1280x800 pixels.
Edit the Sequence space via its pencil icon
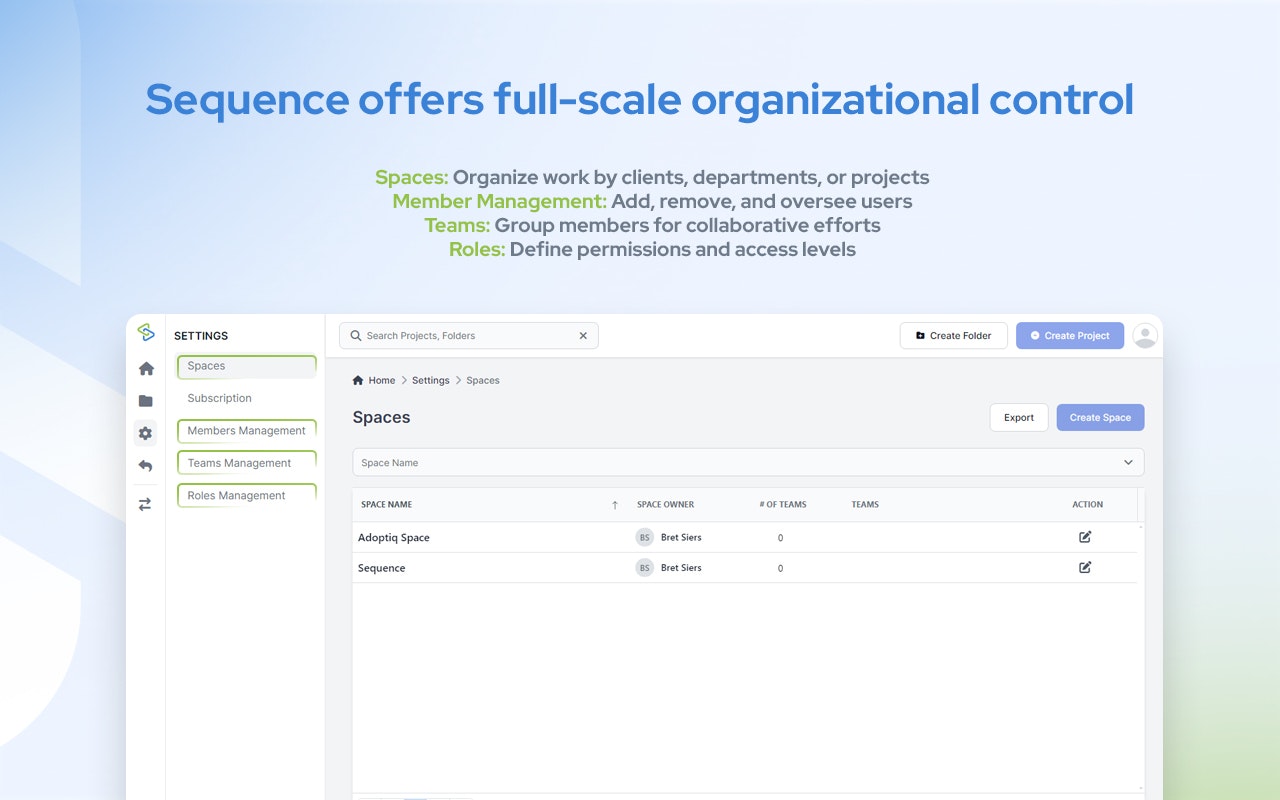pyautogui.click(x=1084, y=567)
